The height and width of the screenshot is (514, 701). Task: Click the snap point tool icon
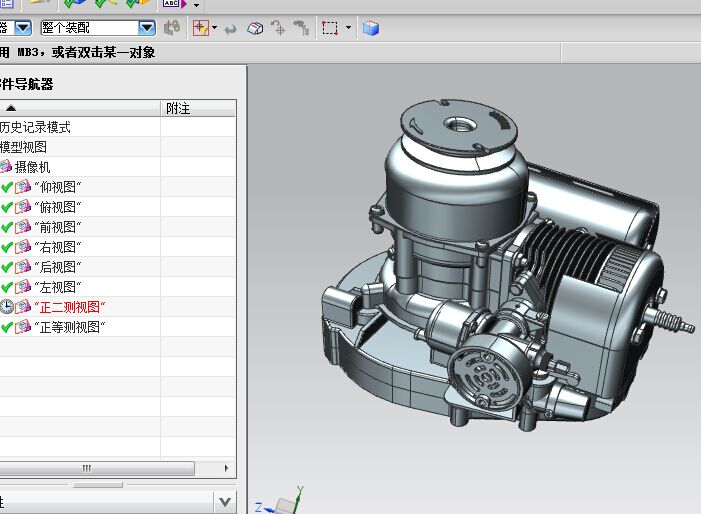point(201,29)
